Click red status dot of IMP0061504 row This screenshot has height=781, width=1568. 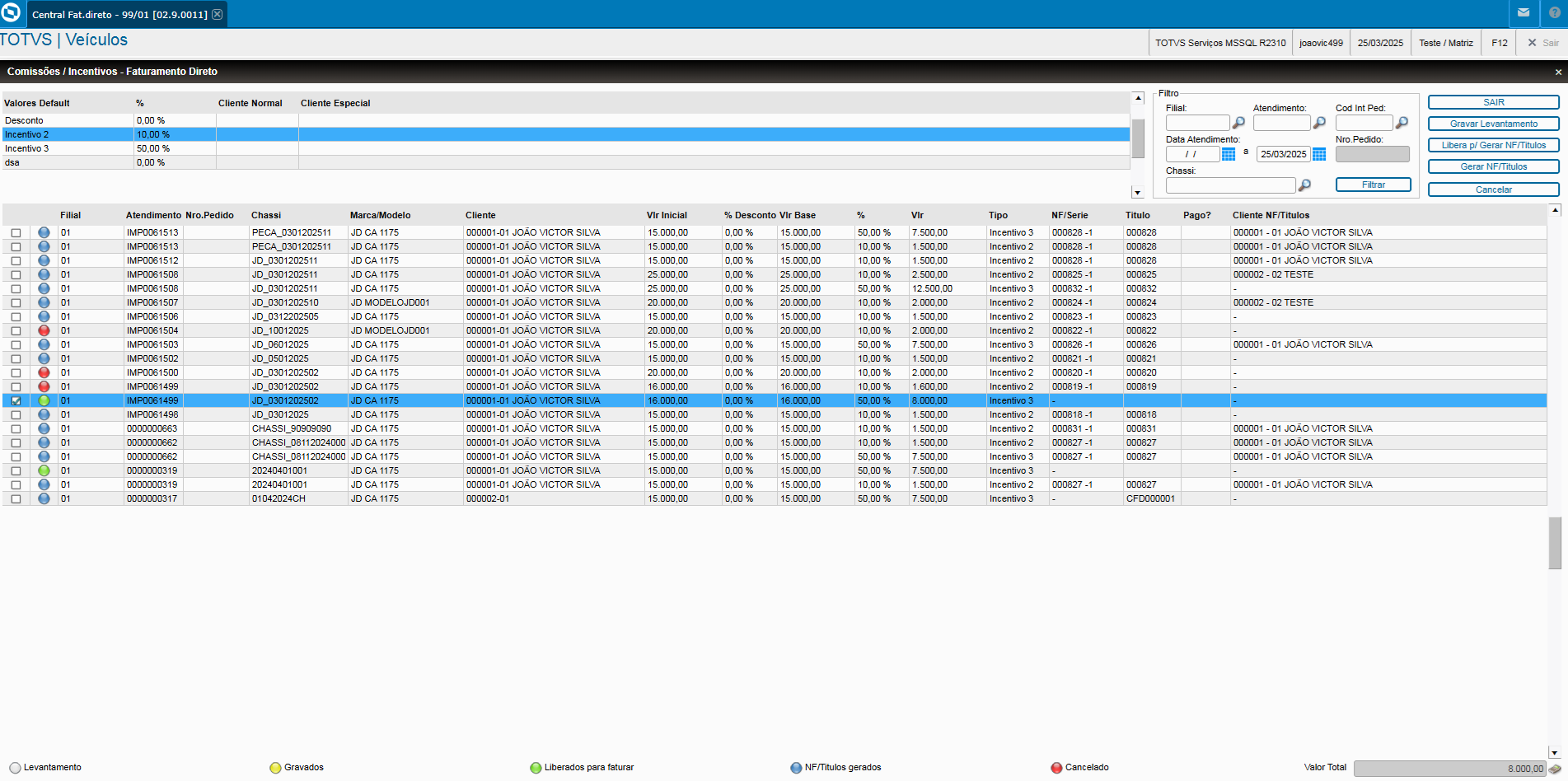point(44,330)
